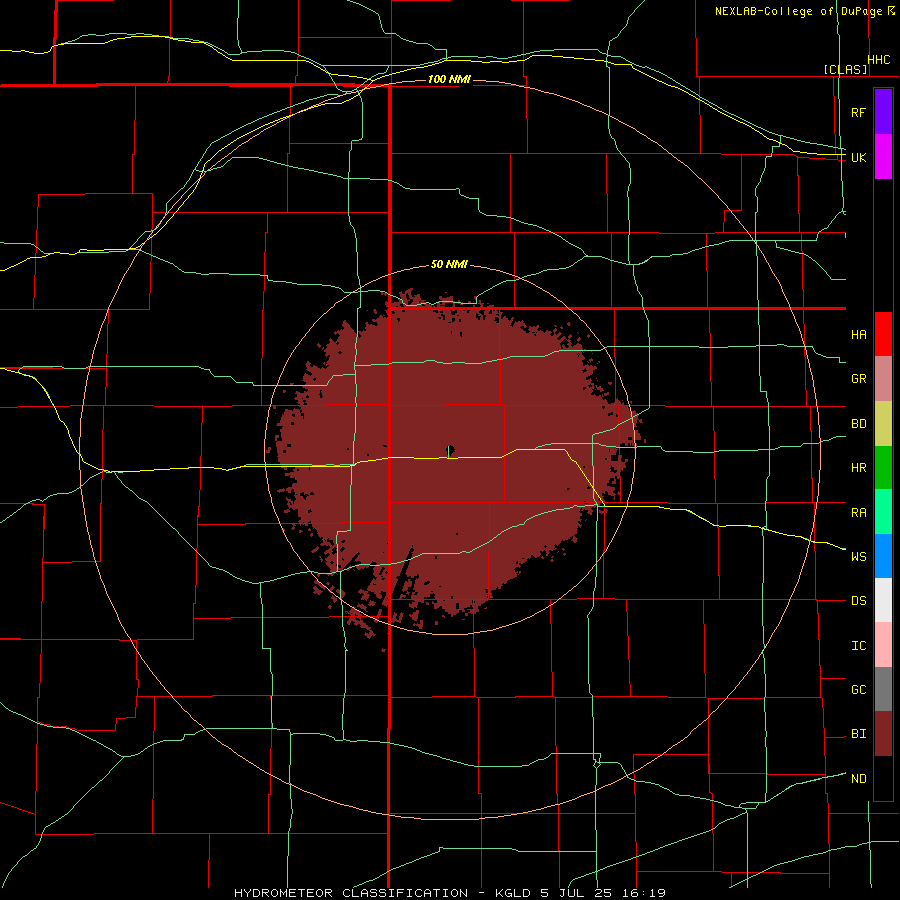Screen dimensions: 900x900
Task: Click the HA red legend swatch
Action: point(883,334)
